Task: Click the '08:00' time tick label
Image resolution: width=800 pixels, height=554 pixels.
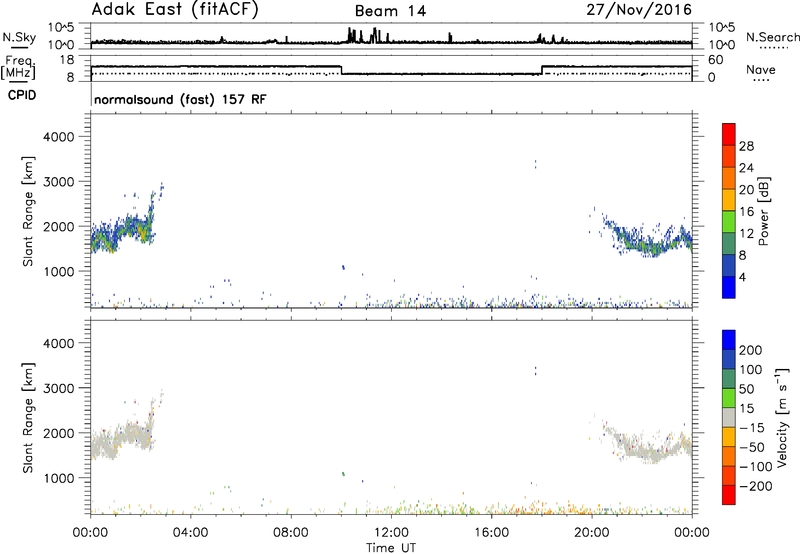Action: click(291, 533)
